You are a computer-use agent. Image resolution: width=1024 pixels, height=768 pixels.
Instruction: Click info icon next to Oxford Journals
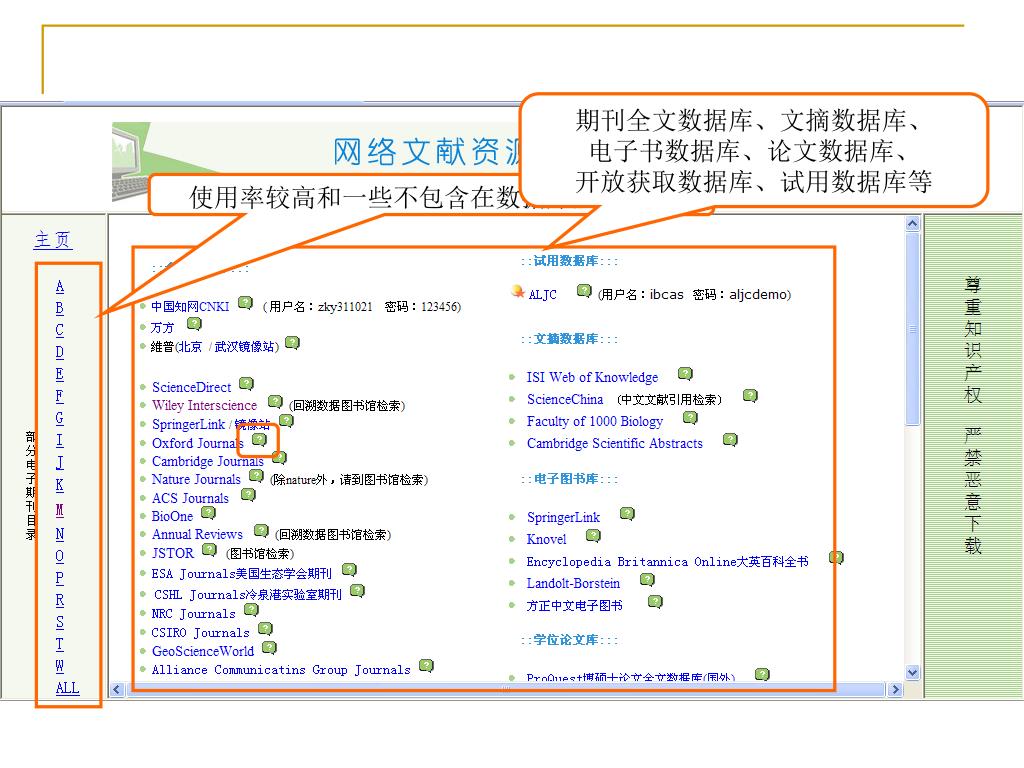pos(260,440)
